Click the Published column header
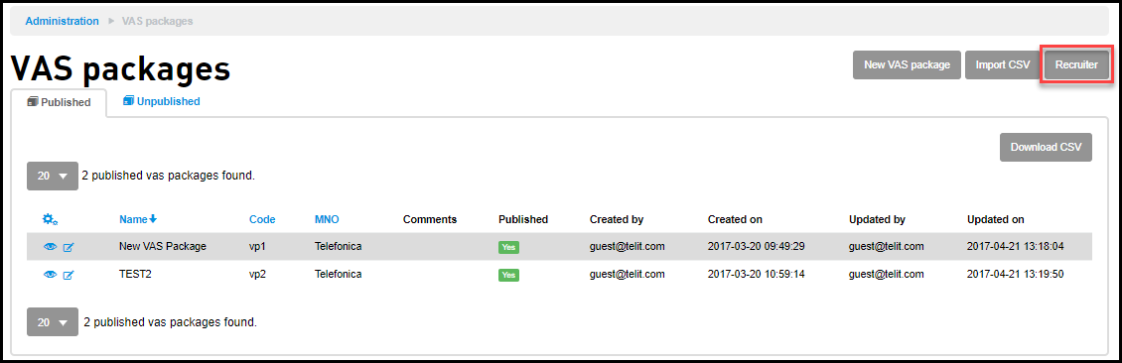This screenshot has height=363, width=1122. 523,219
